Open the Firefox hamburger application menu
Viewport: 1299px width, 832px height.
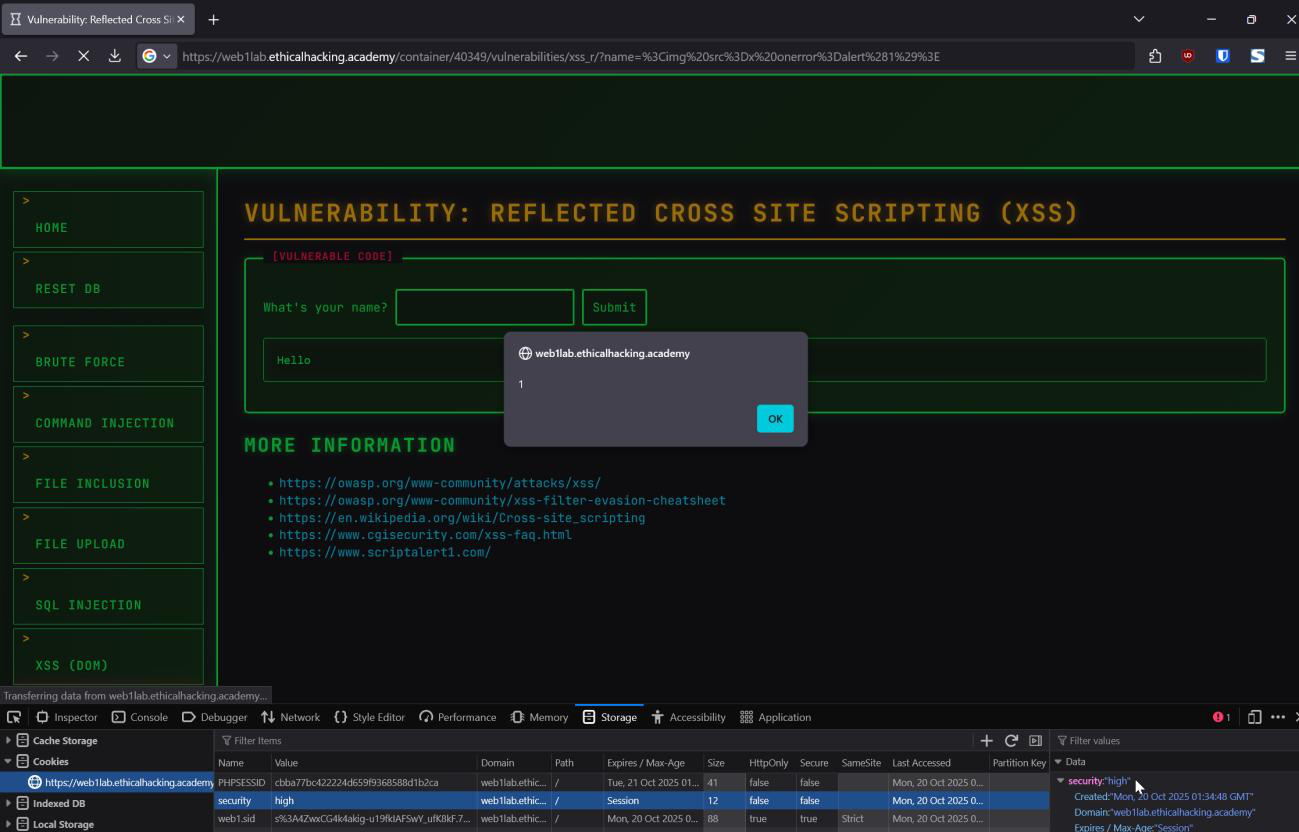click(x=1290, y=56)
